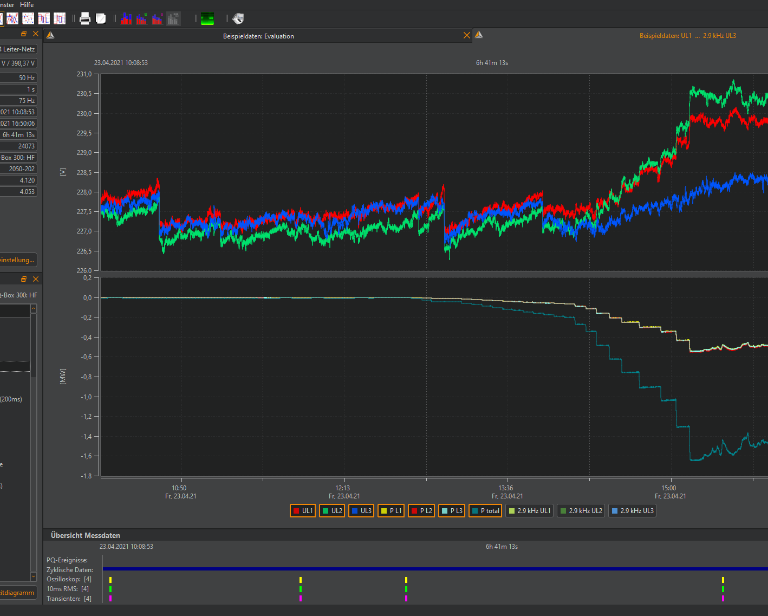Click the blue Zyklische Daten bar
768x616 pixels.
pos(435,569)
